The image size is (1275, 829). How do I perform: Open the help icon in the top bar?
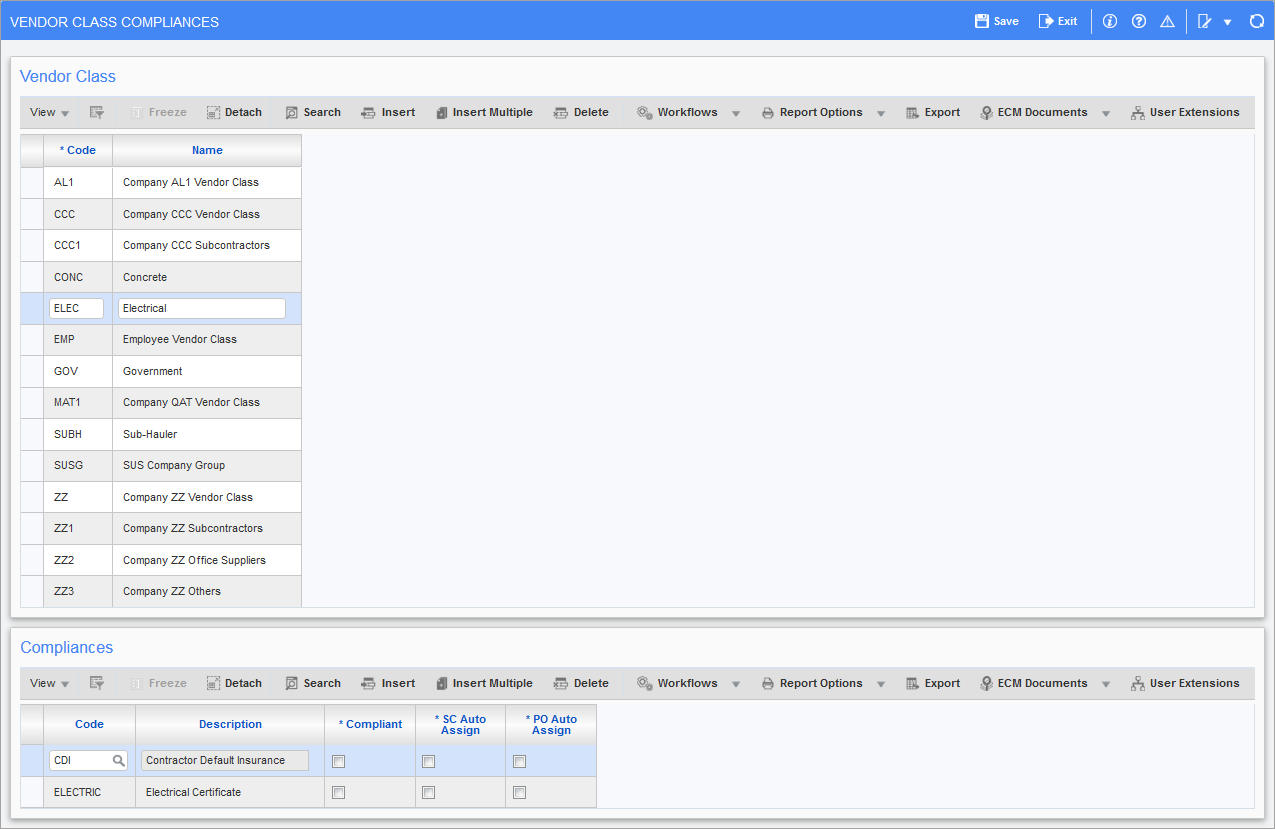[1138, 20]
